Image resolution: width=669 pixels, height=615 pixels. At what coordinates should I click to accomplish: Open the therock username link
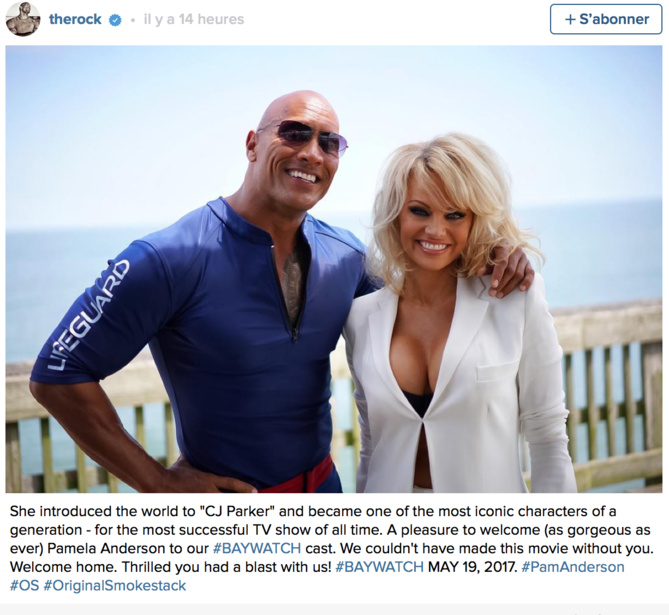[x=75, y=19]
